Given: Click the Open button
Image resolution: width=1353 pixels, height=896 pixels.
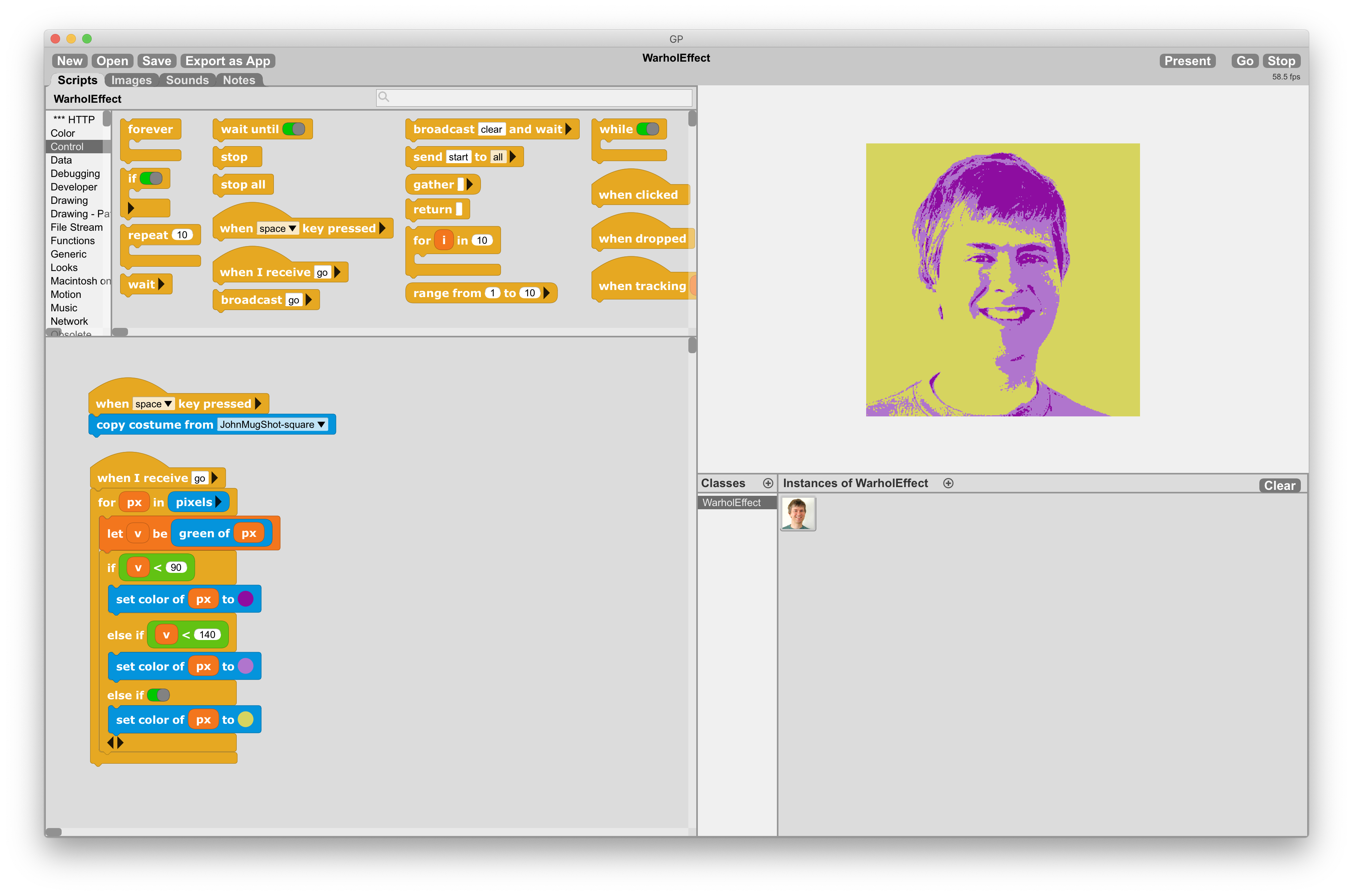Looking at the screenshot, I should pyautogui.click(x=112, y=61).
